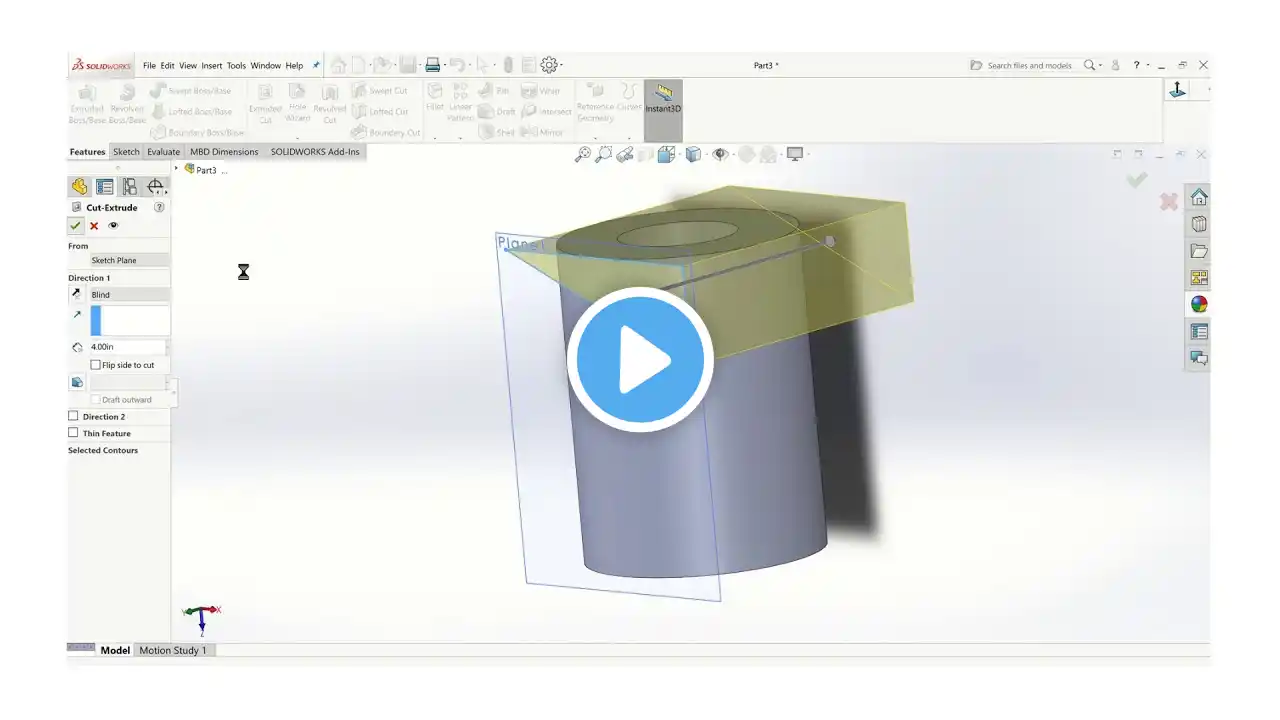
Task: Toggle detailed preview eye icon in Cut-Extrude panel
Action: click(113, 226)
